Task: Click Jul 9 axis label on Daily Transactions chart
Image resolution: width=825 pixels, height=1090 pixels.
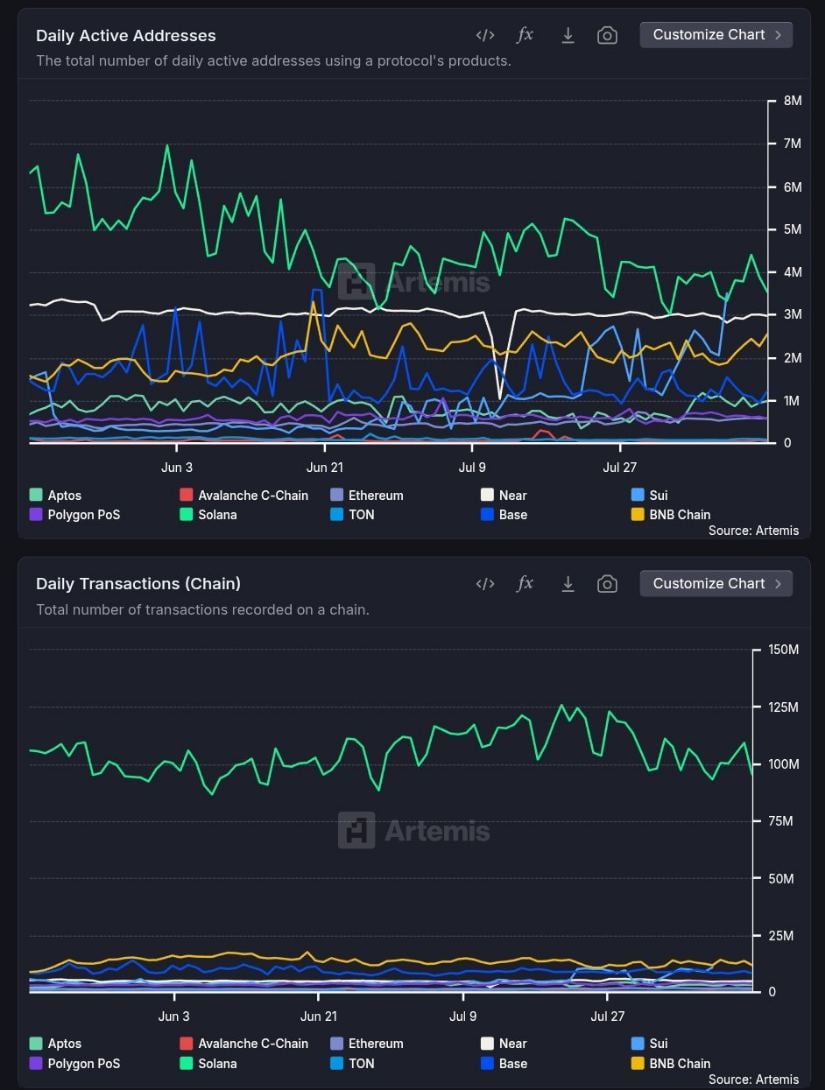Action: click(463, 1016)
